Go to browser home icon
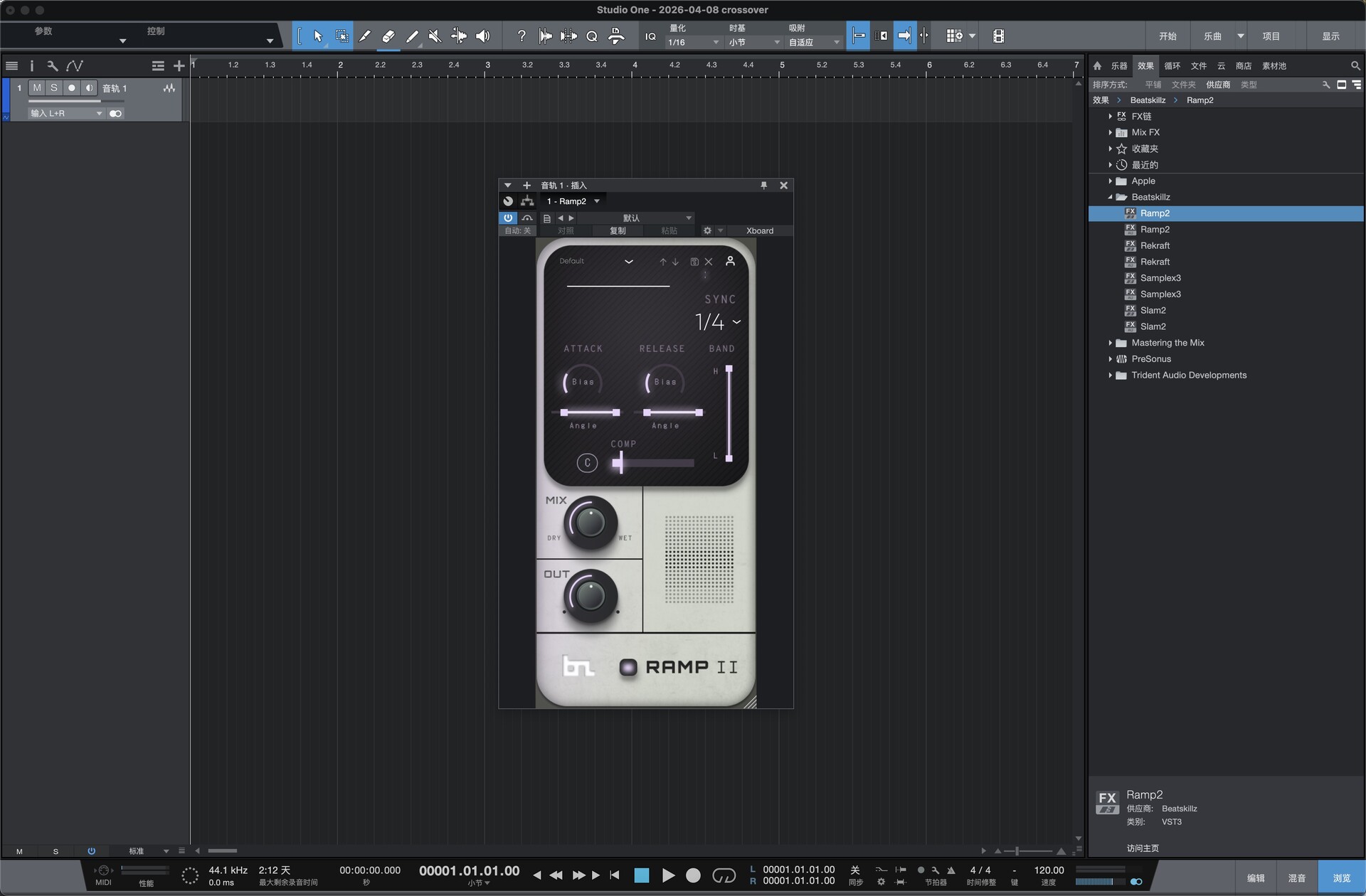 [1097, 66]
